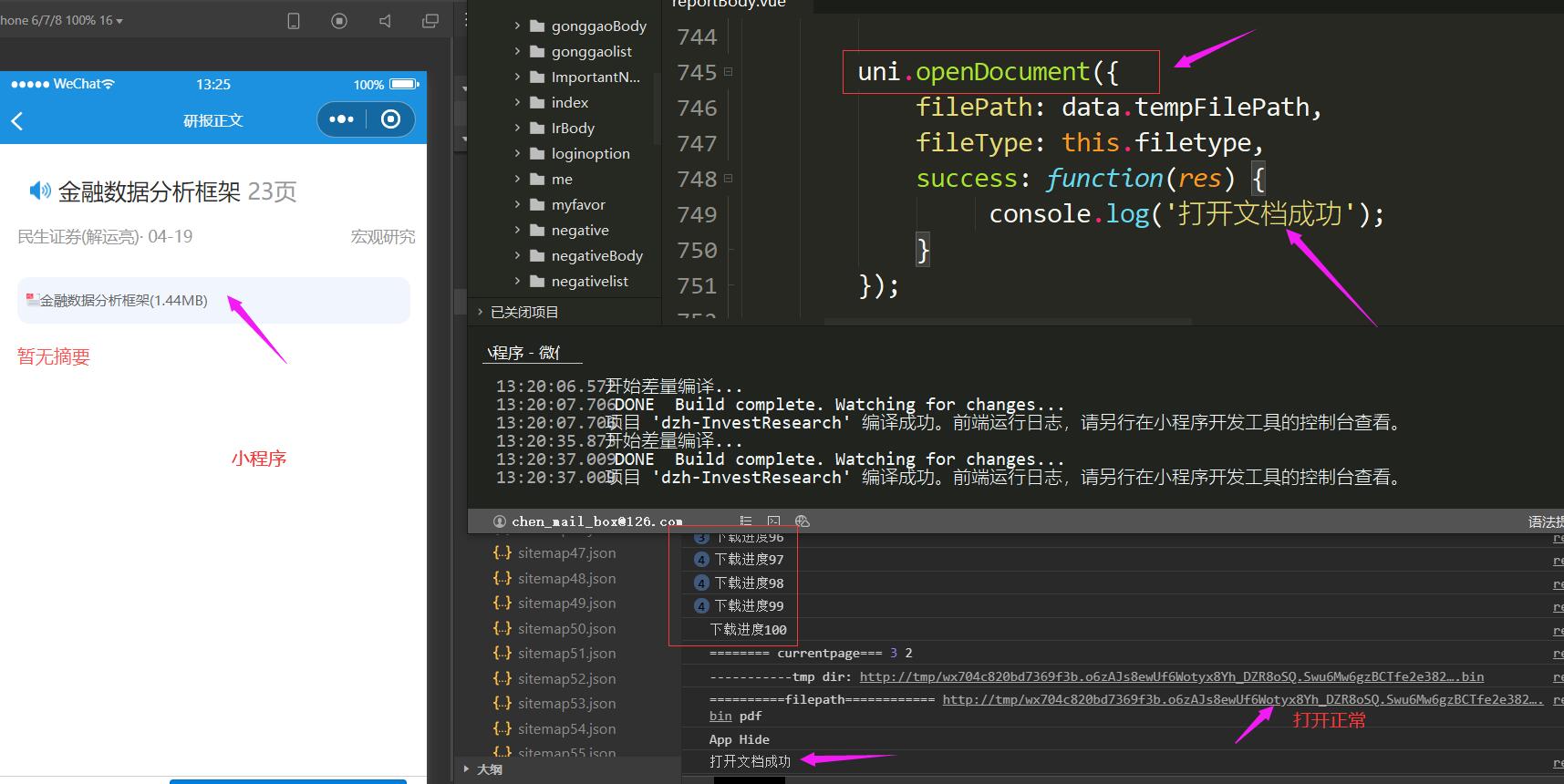Click the sitemap47.json file icon
This screenshot has width=1564, height=784.
tap(502, 552)
